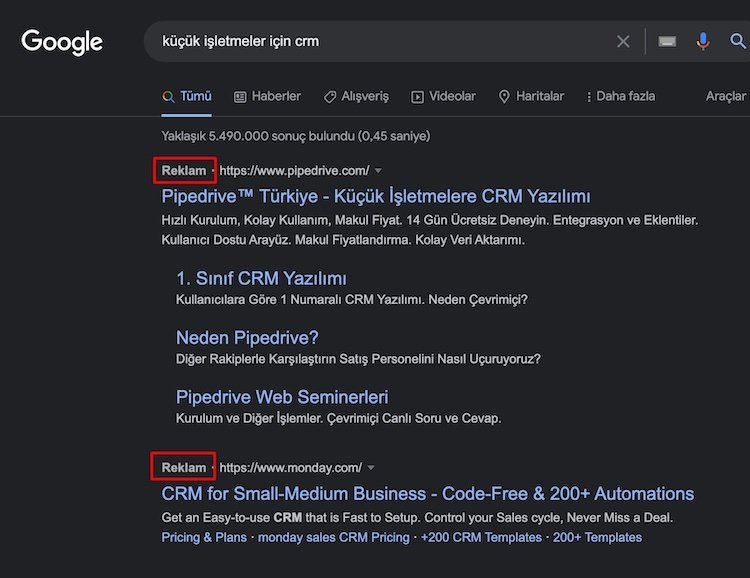Screen dimensions: 750x578
Task: Open the Neden Pipedrive? sitelink
Action: click(x=247, y=338)
